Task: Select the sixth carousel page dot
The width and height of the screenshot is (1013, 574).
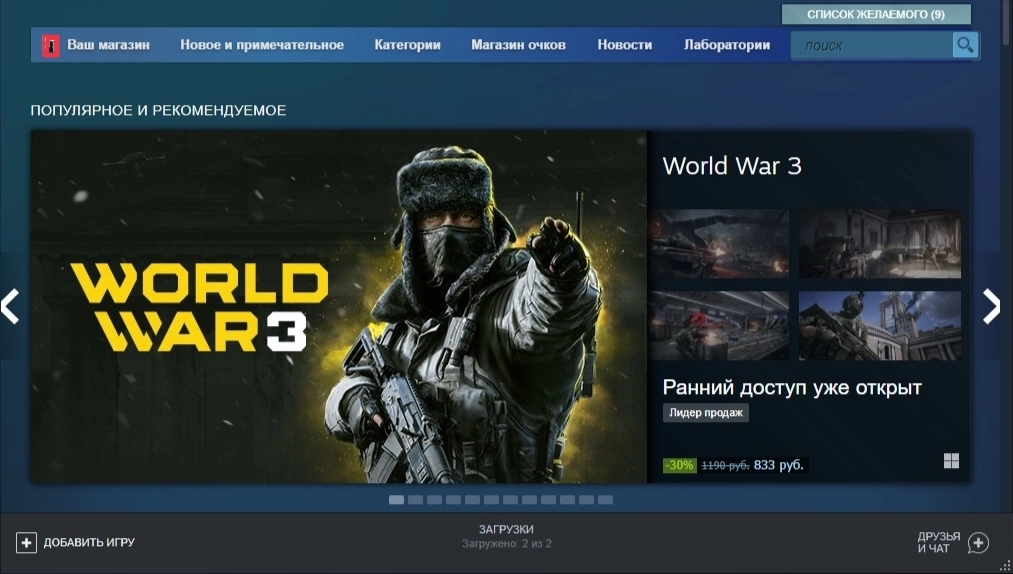Action: pyautogui.click(x=492, y=500)
